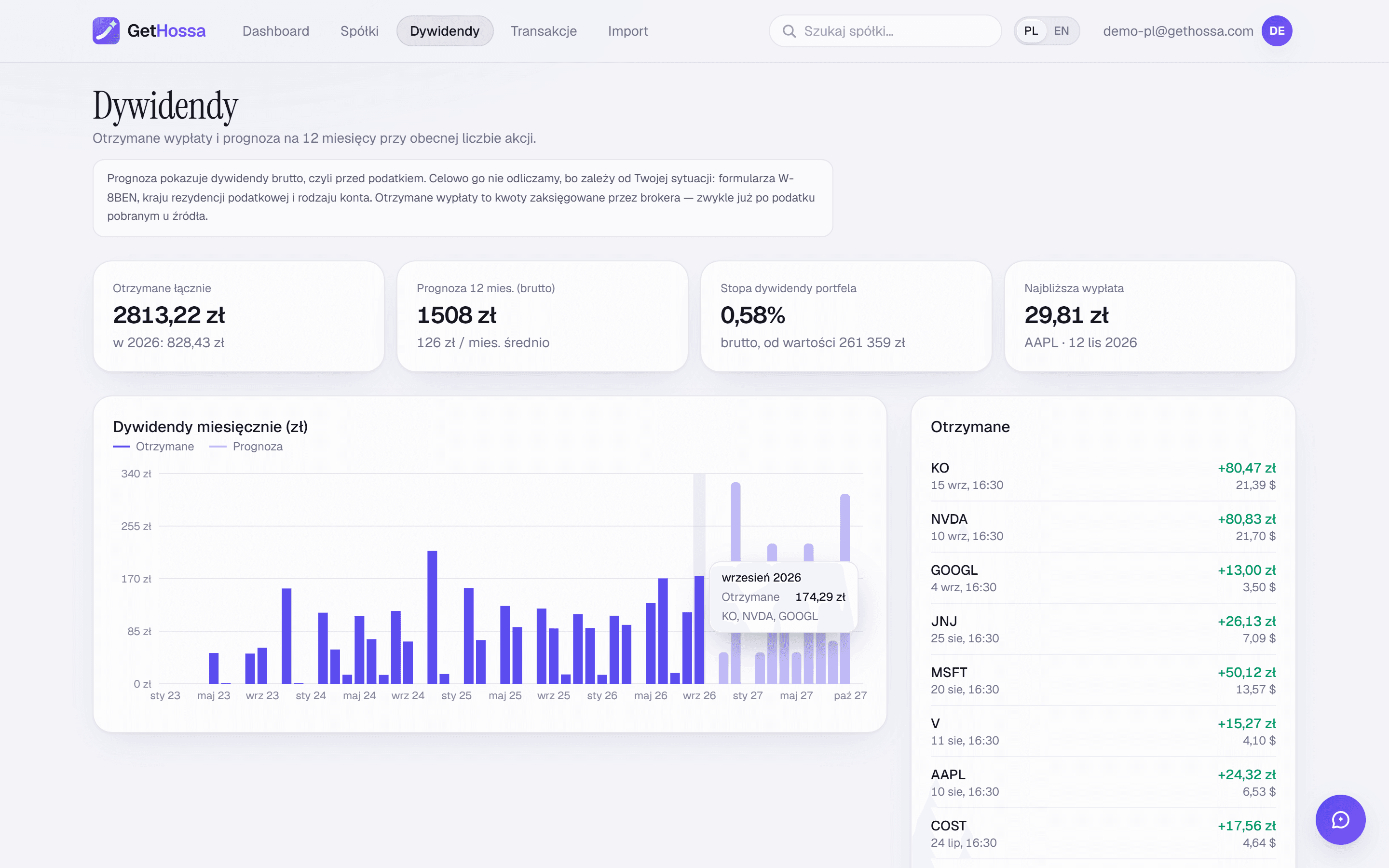Viewport: 1389px width, 868px height.
Task: Focus the Szukaj spółki search field
Action: click(x=885, y=31)
